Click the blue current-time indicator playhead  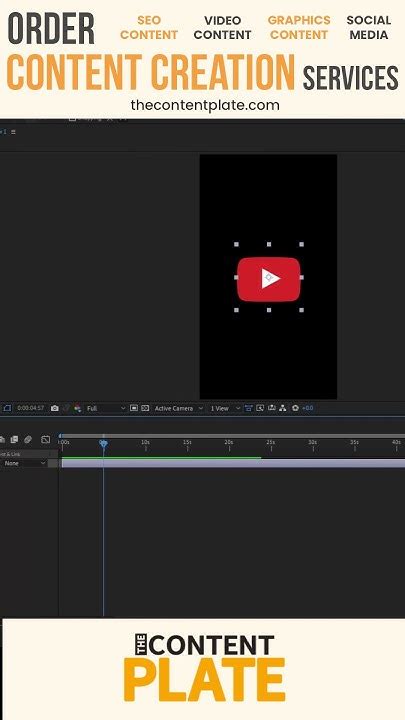click(103, 443)
